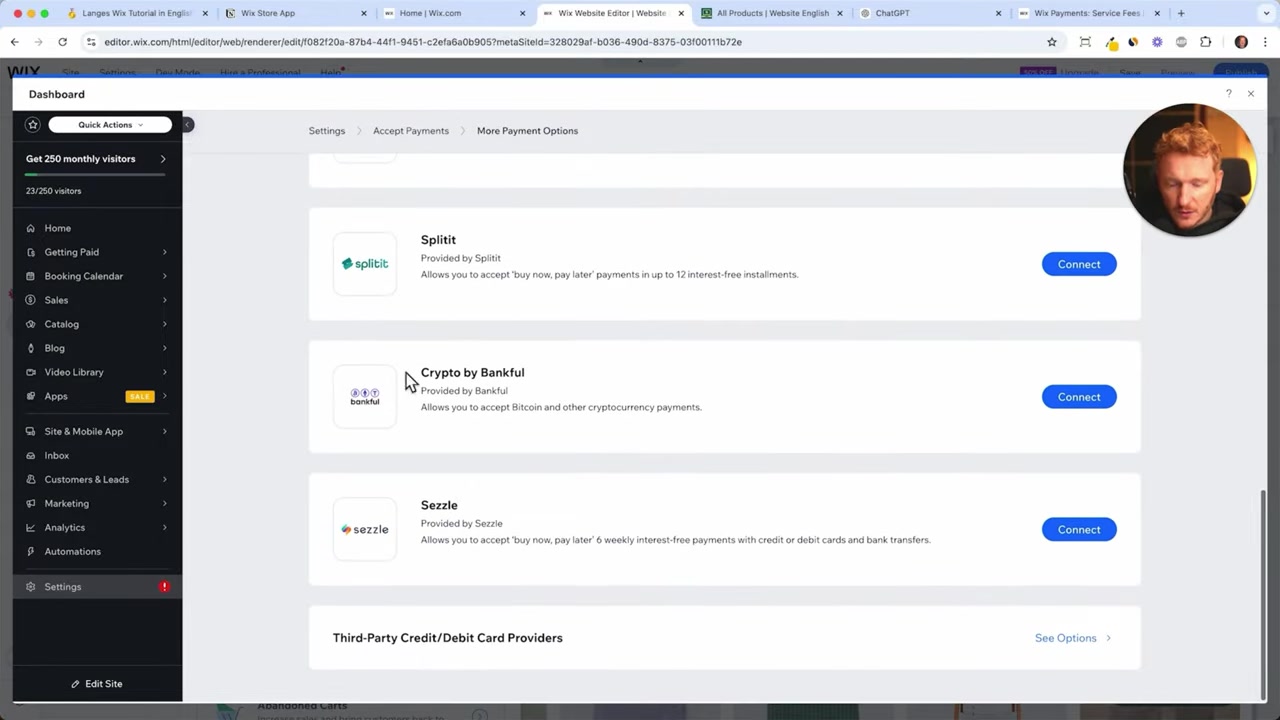Click the Customers & Leads icon

(30, 479)
